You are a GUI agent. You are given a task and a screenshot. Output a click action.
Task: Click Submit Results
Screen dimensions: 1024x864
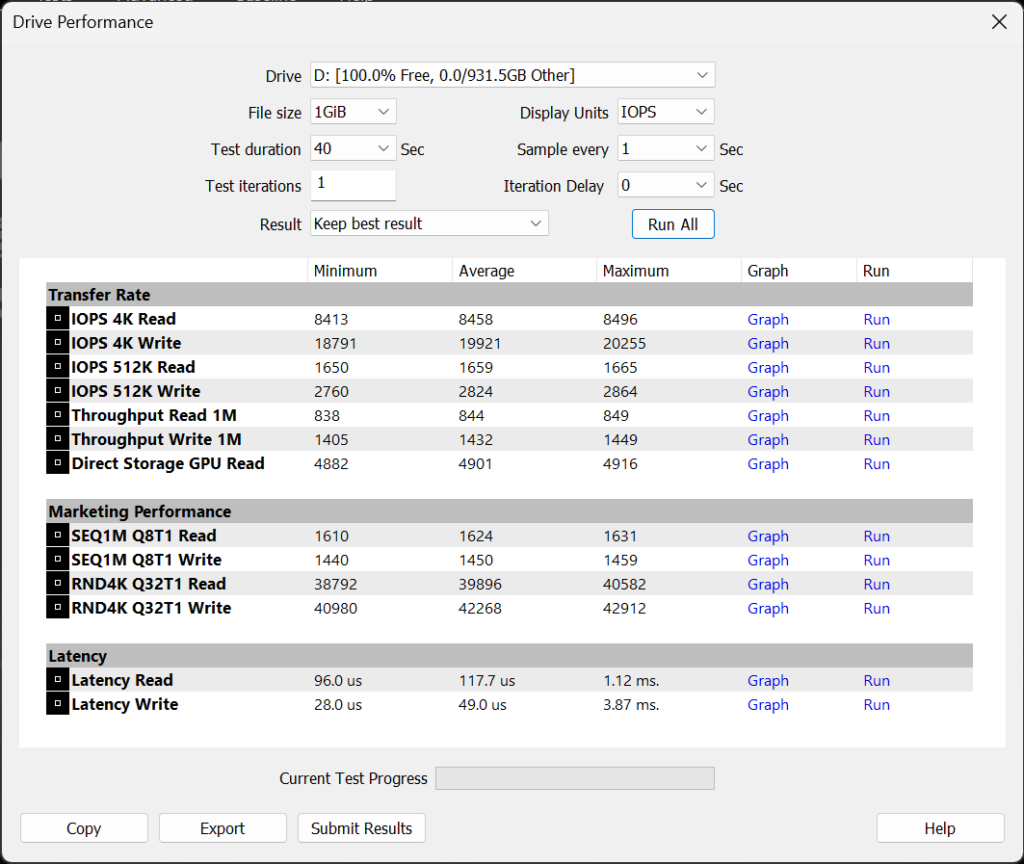click(361, 828)
